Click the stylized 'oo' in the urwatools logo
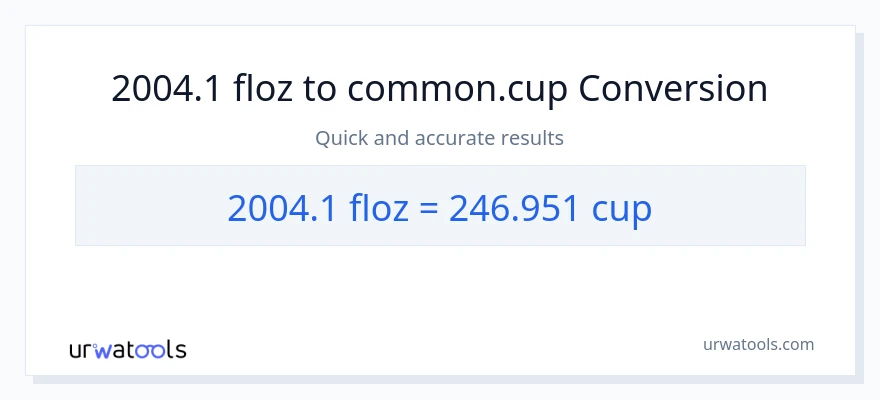Viewport: 880px width, 400px height. click(x=153, y=350)
